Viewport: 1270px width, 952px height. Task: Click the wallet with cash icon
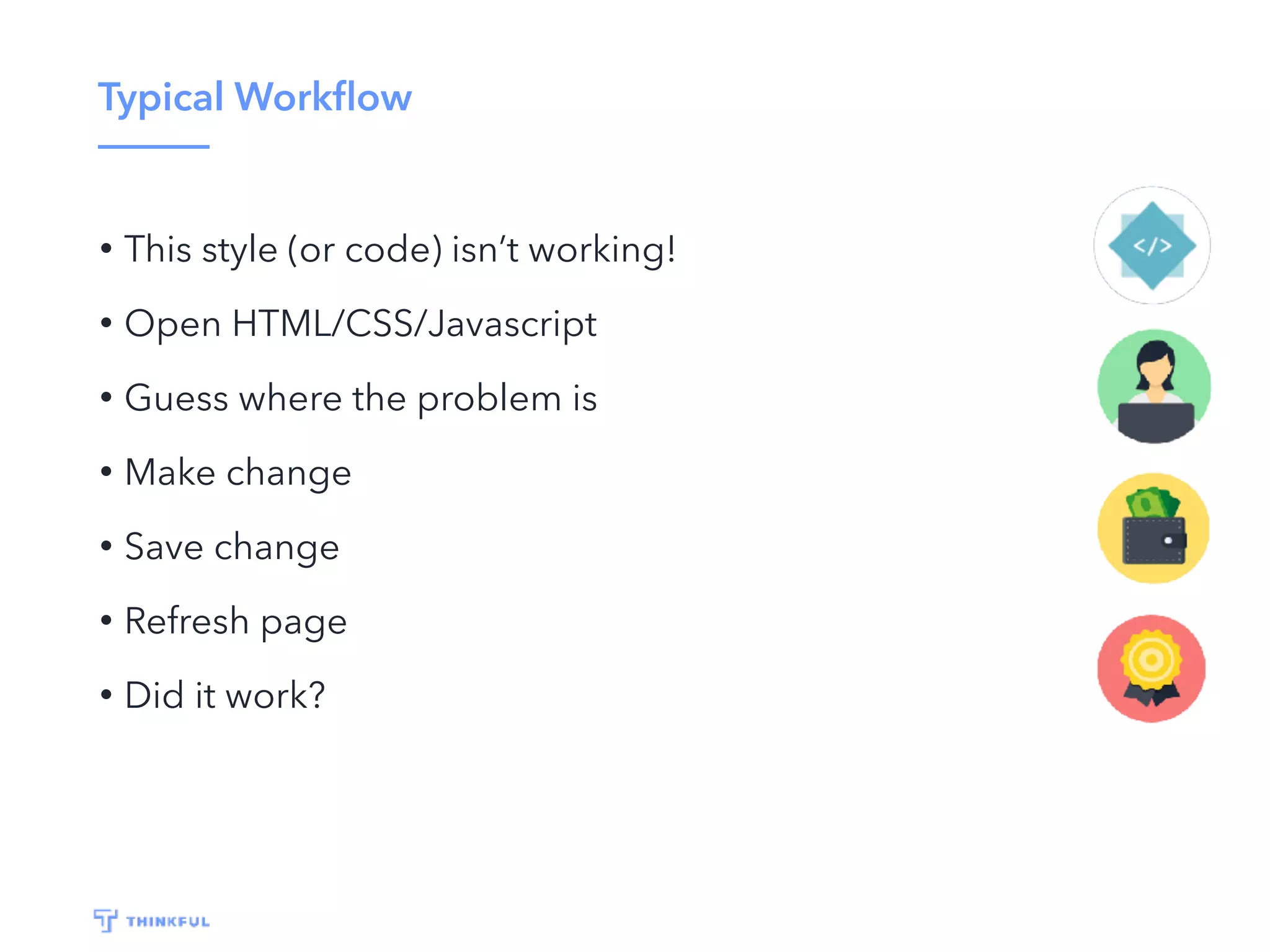tap(1153, 528)
